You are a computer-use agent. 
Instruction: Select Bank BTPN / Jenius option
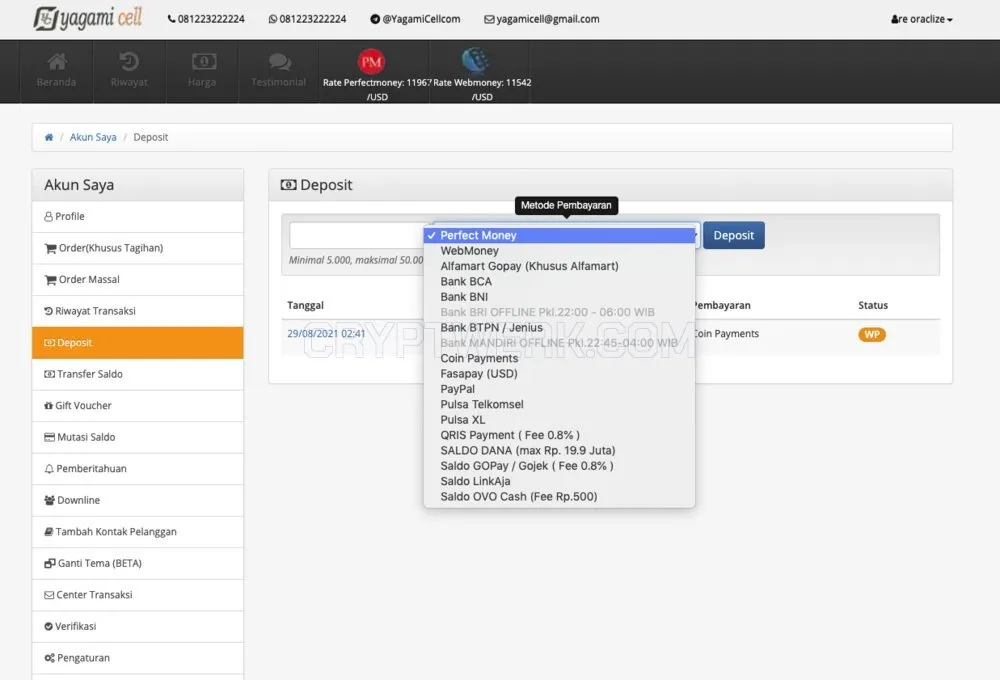click(559, 327)
